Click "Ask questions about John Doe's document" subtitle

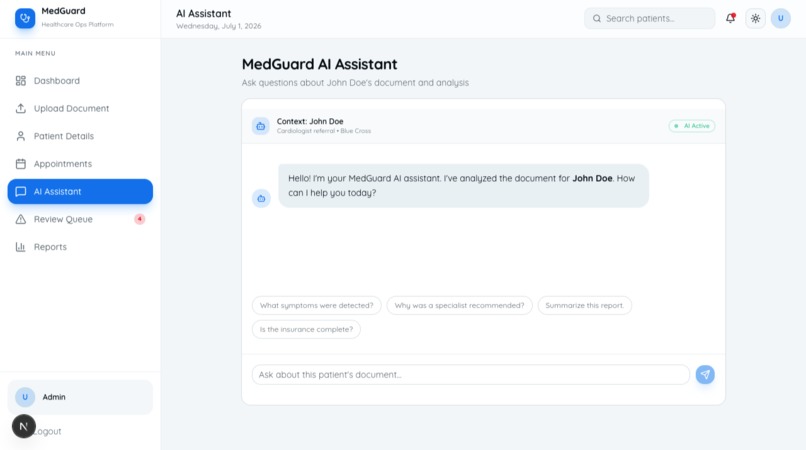[355, 83]
